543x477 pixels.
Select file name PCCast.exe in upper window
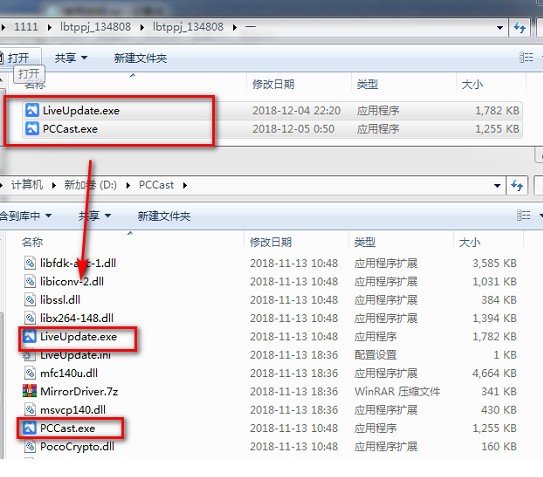(70, 129)
